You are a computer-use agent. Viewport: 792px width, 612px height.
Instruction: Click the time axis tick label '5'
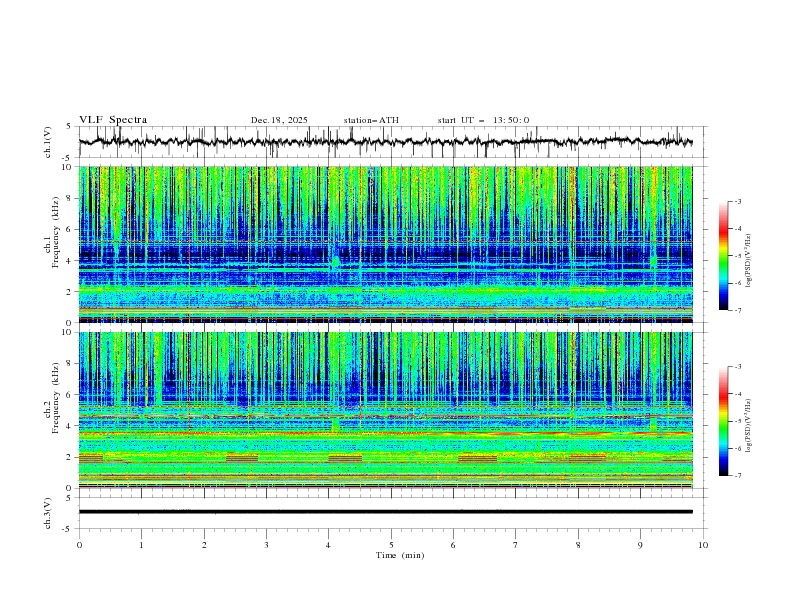pos(391,545)
